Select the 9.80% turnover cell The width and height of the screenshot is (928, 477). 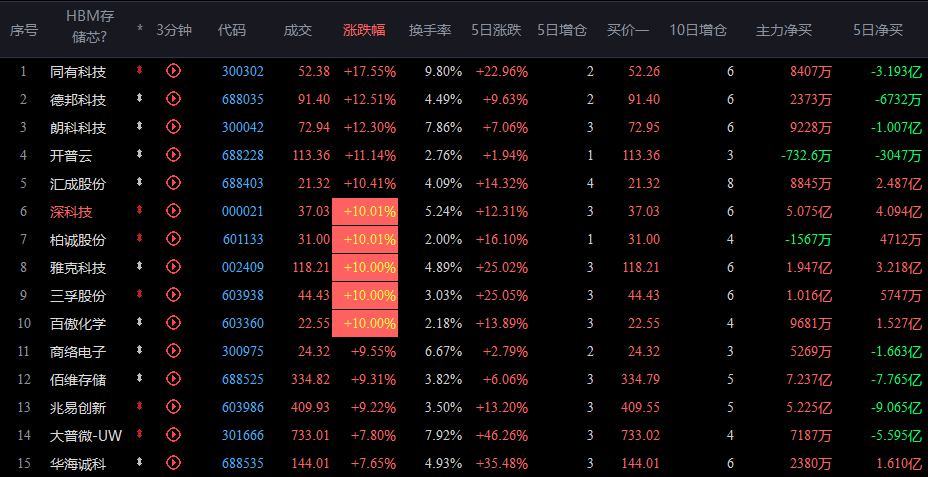(x=443, y=72)
